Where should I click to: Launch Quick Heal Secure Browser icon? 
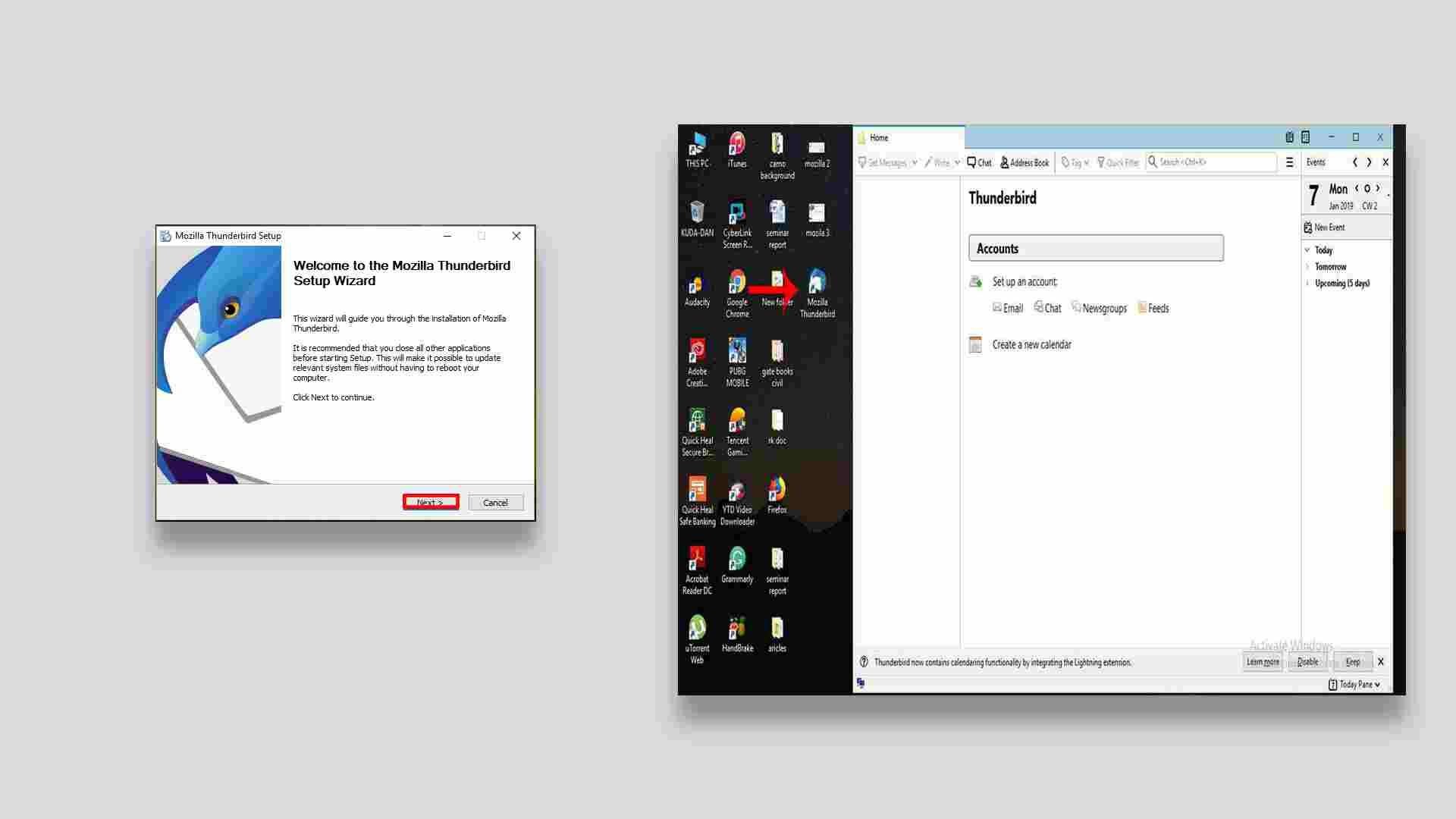[x=697, y=432]
